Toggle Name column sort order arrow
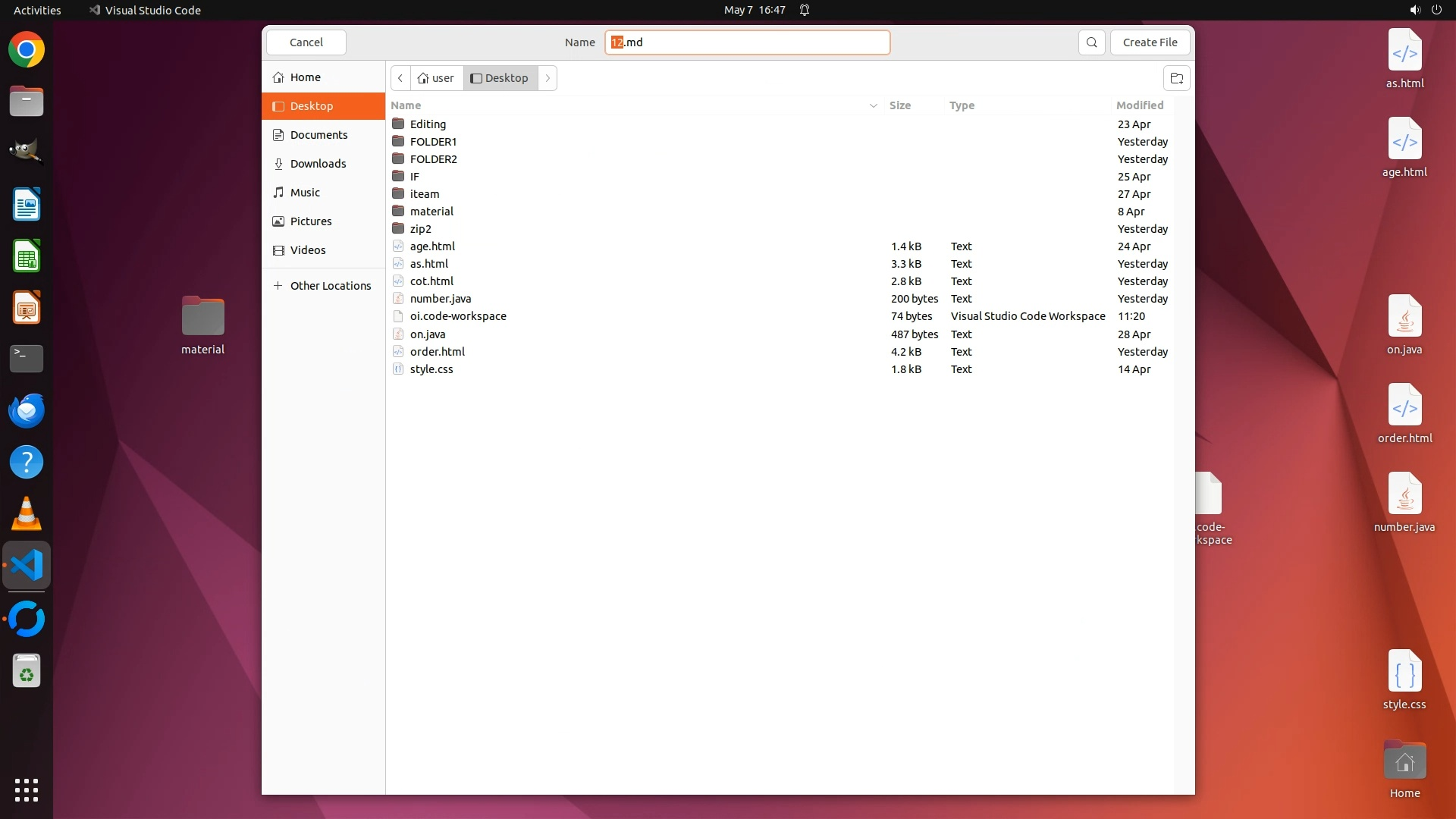The height and width of the screenshot is (819, 1456). click(x=873, y=105)
